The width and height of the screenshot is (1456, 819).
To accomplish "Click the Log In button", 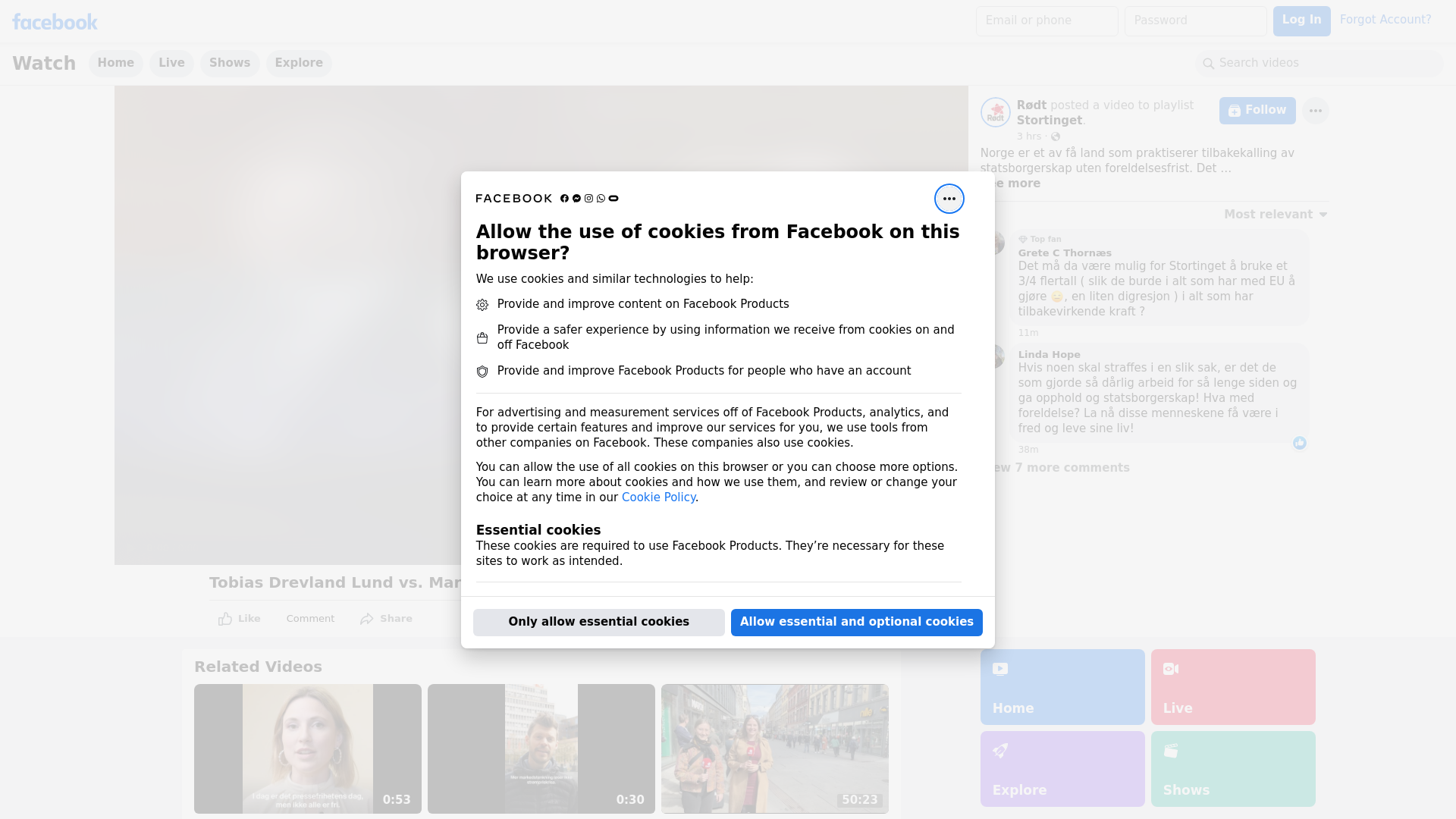I will coord(1301,20).
